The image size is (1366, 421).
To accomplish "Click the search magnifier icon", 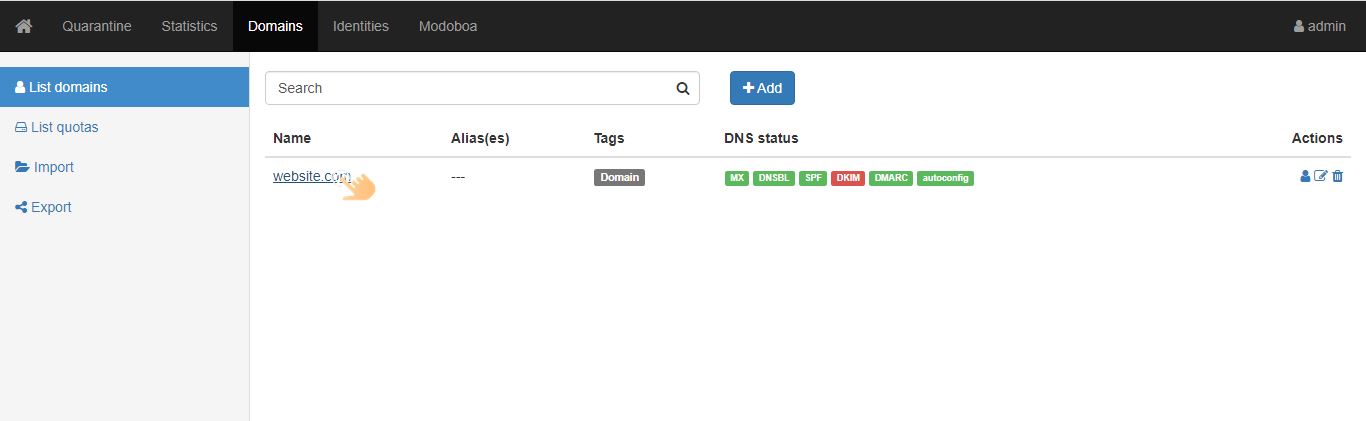I will (683, 88).
